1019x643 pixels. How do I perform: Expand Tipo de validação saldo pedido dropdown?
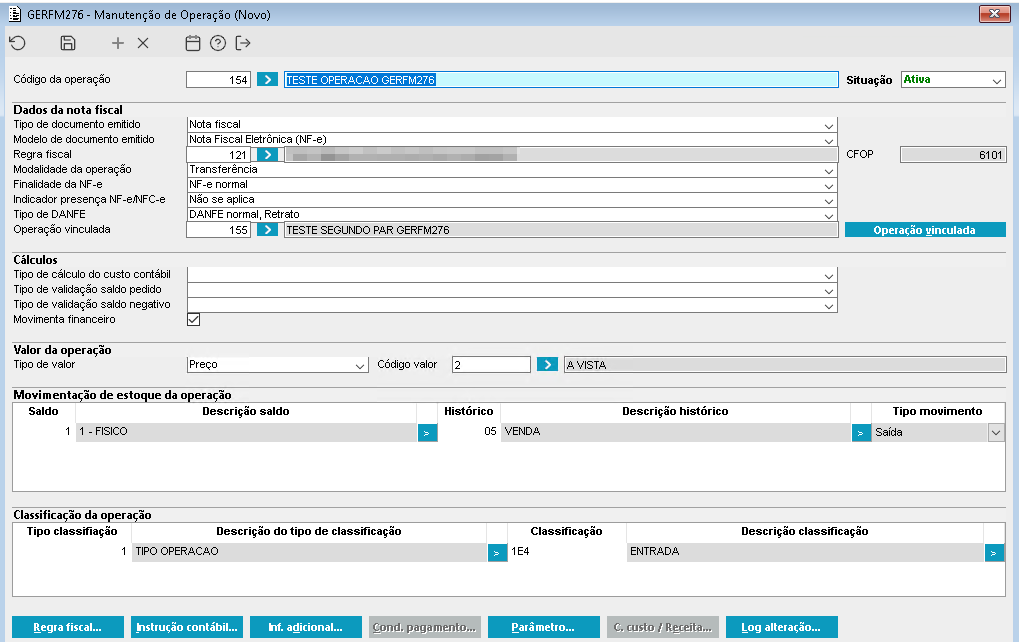pos(829,291)
